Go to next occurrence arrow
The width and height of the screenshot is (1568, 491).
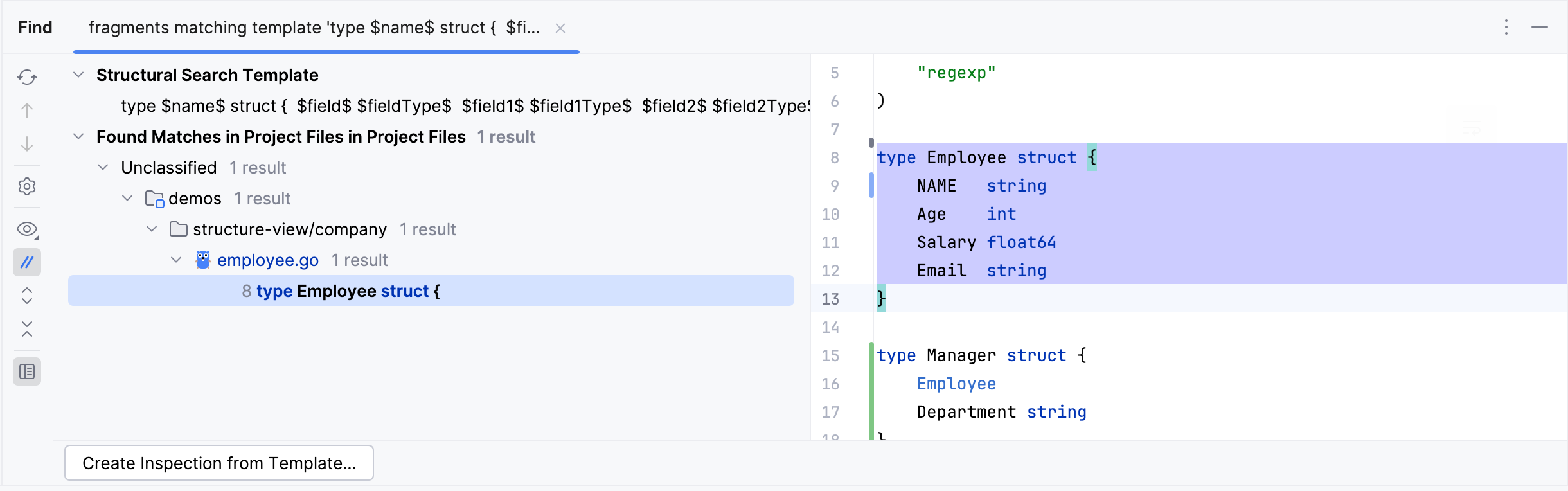point(27,144)
